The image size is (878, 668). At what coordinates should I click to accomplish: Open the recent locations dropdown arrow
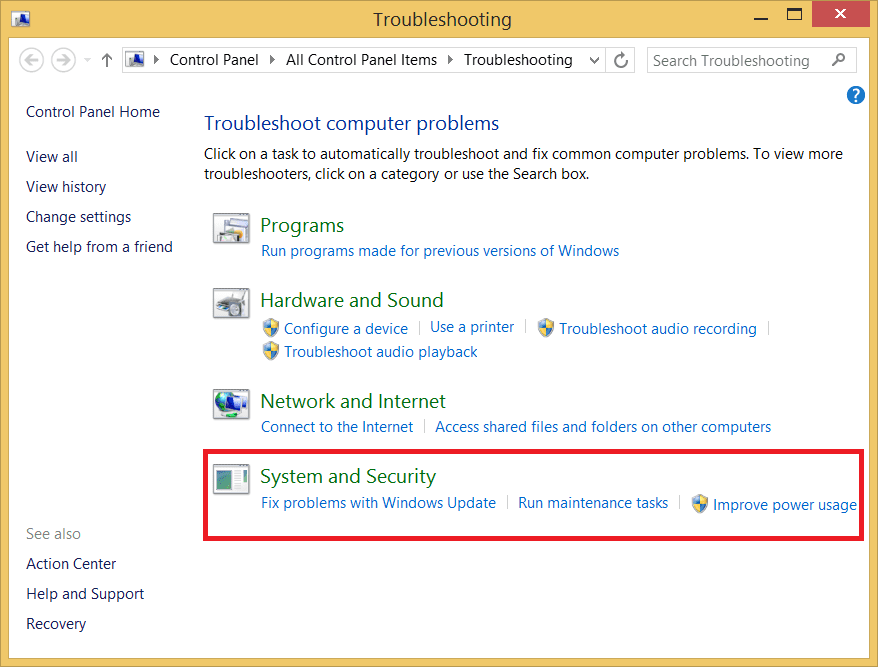coord(87,60)
